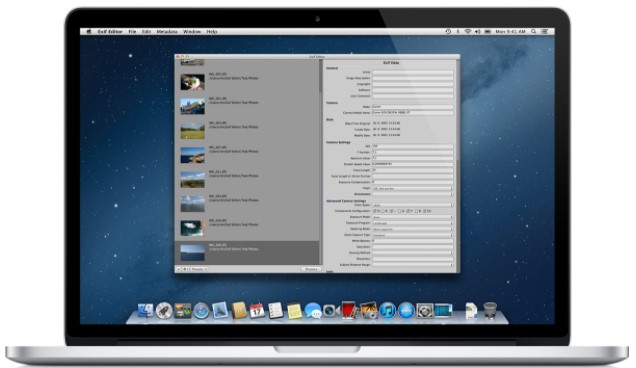Open System Preferences gear icon
The height and width of the screenshot is (368, 636).
pos(424,311)
